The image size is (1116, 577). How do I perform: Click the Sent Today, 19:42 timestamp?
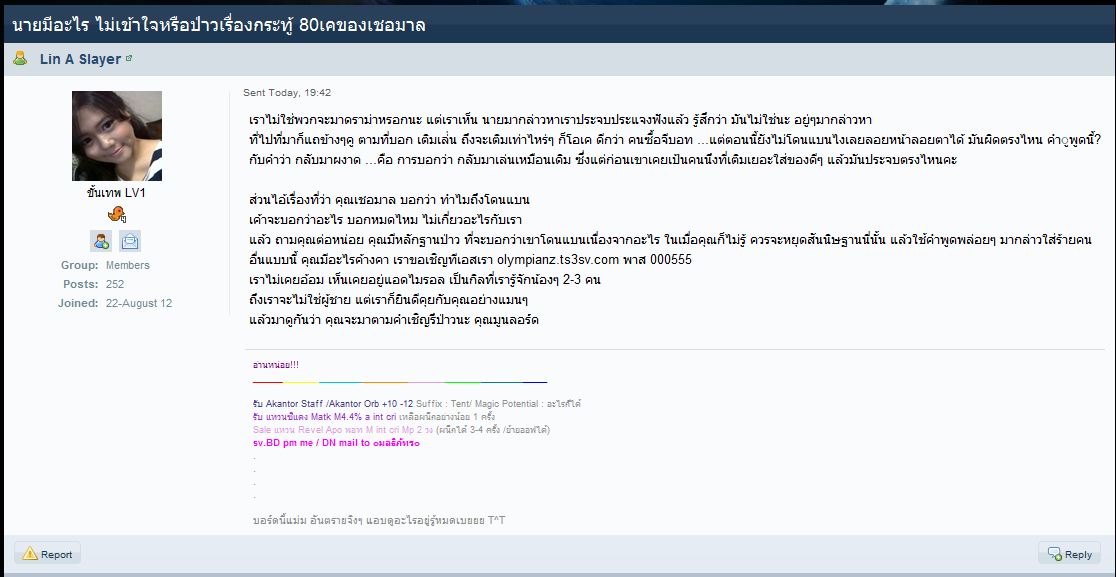click(x=287, y=92)
